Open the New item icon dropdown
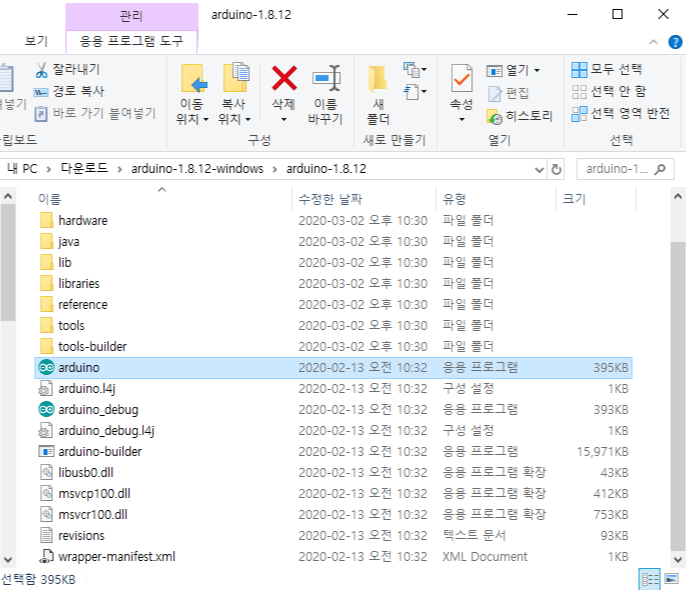 [x=415, y=70]
